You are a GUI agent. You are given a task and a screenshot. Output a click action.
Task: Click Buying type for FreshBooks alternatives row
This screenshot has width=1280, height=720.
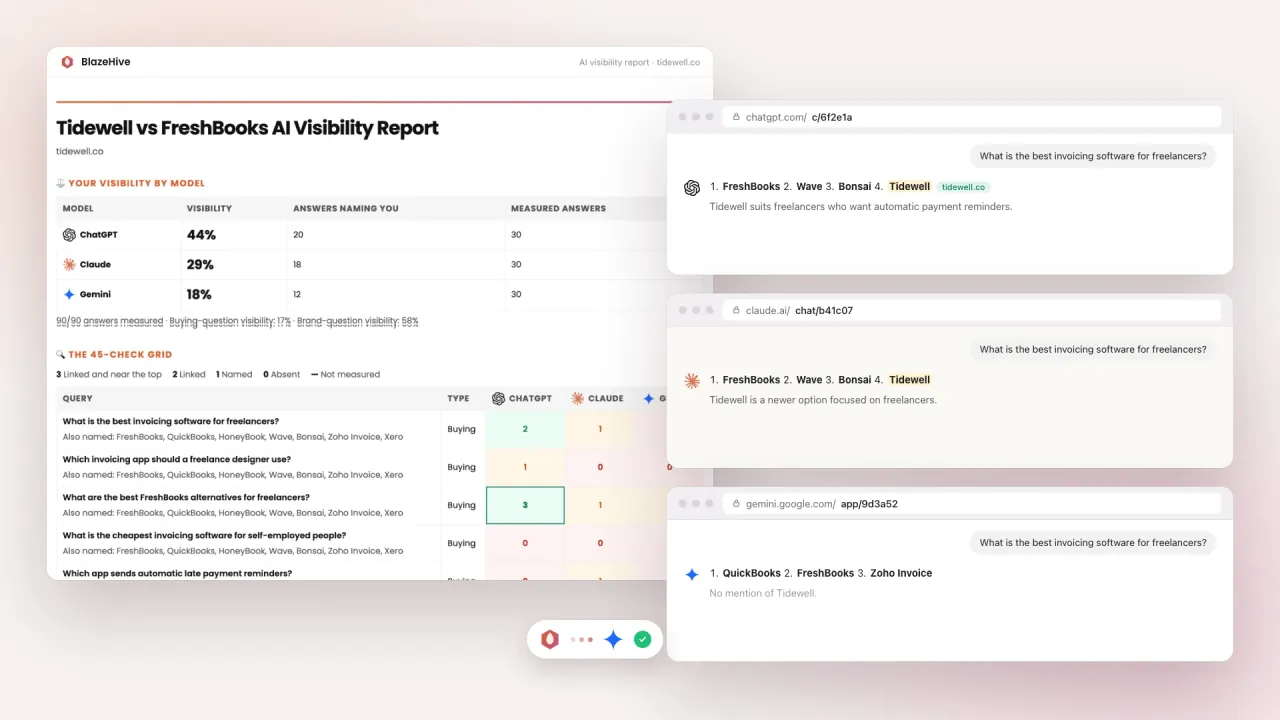coord(462,505)
